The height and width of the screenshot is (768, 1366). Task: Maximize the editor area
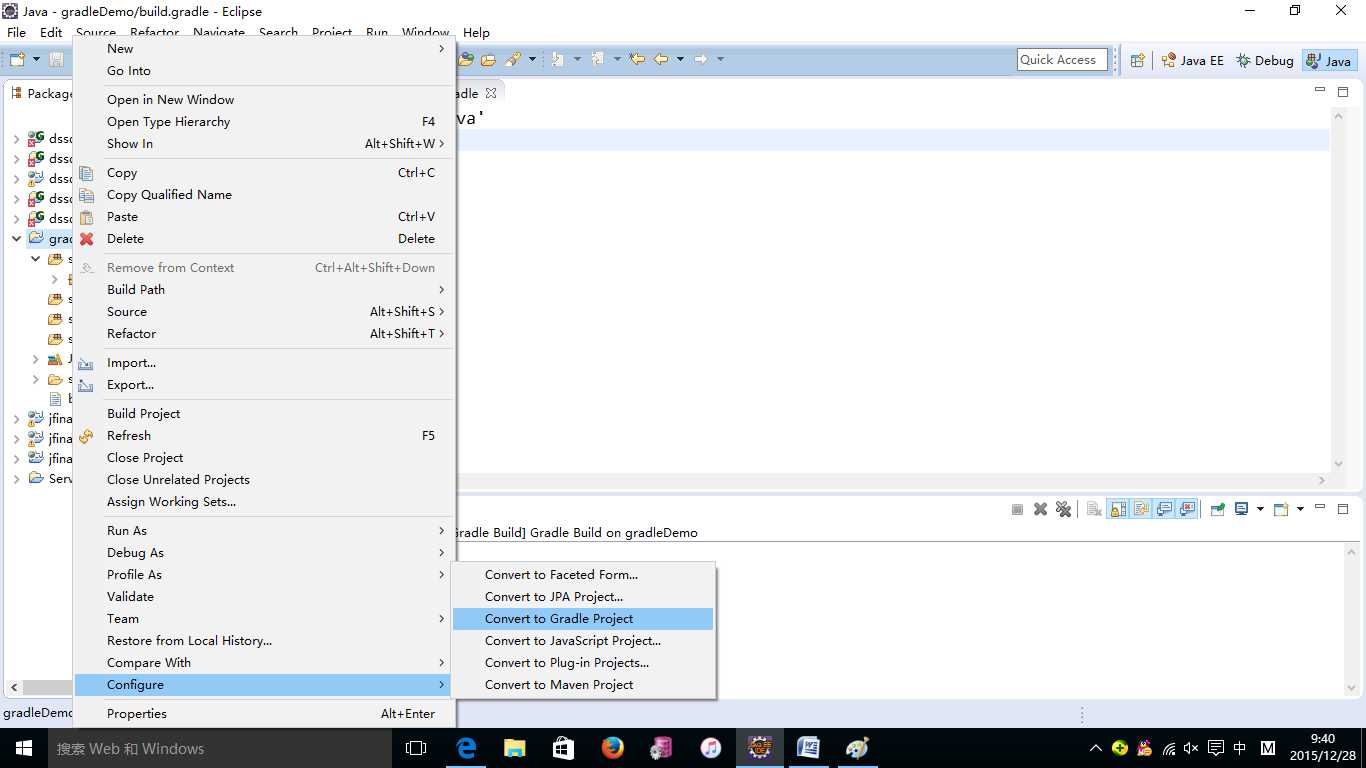(x=1341, y=91)
